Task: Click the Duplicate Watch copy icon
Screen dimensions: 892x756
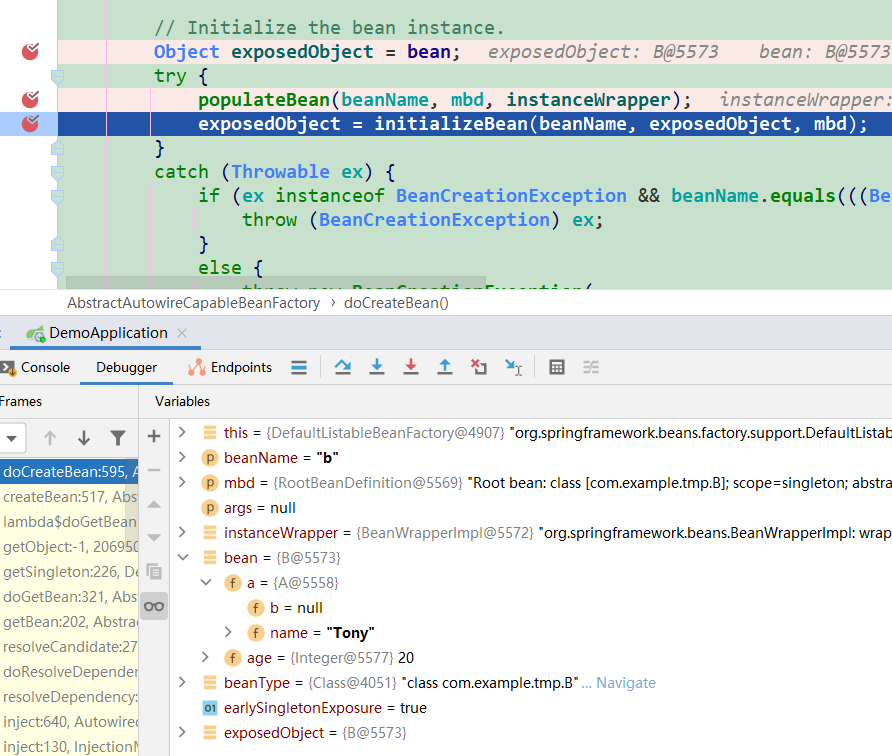Action: coord(154,571)
